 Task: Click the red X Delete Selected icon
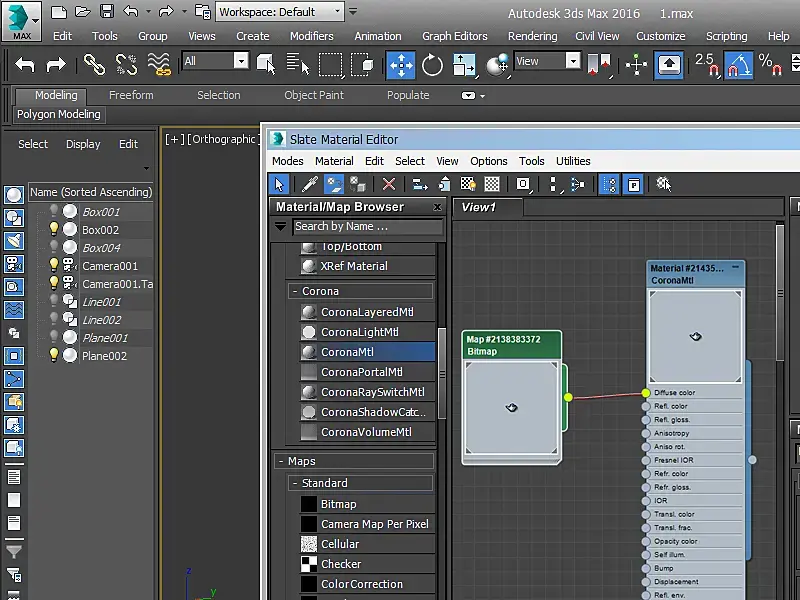point(389,185)
